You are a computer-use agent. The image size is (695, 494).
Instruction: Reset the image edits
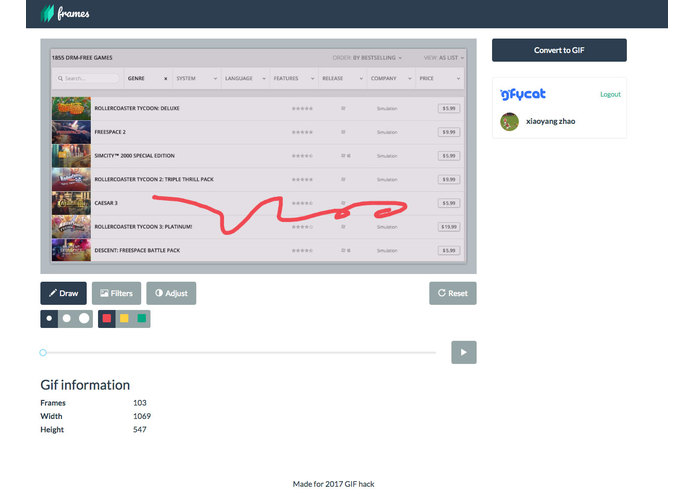coord(453,293)
